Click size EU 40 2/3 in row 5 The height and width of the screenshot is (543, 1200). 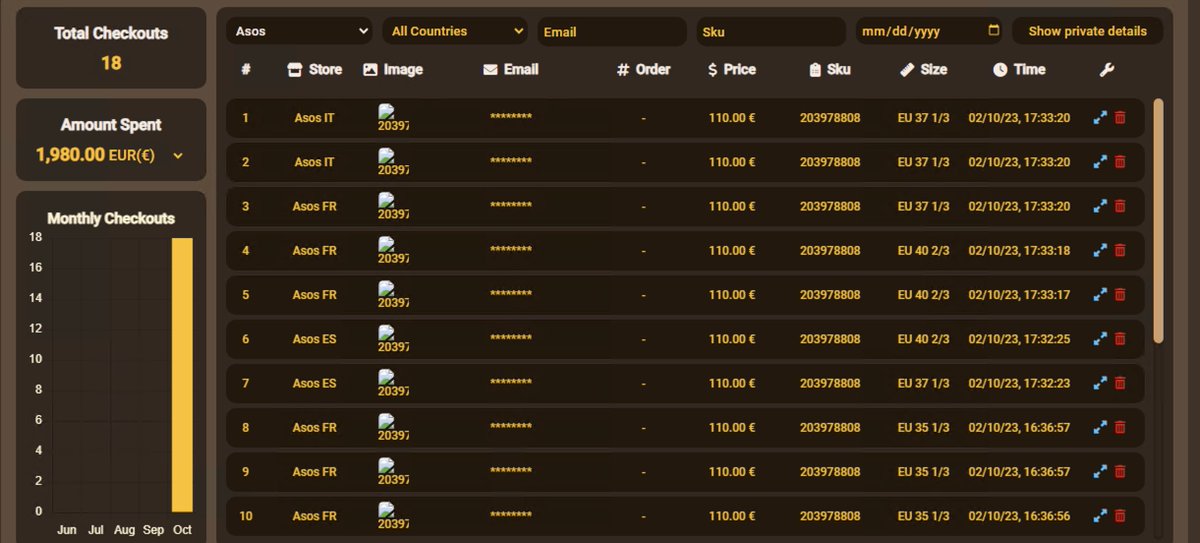click(923, 295)
